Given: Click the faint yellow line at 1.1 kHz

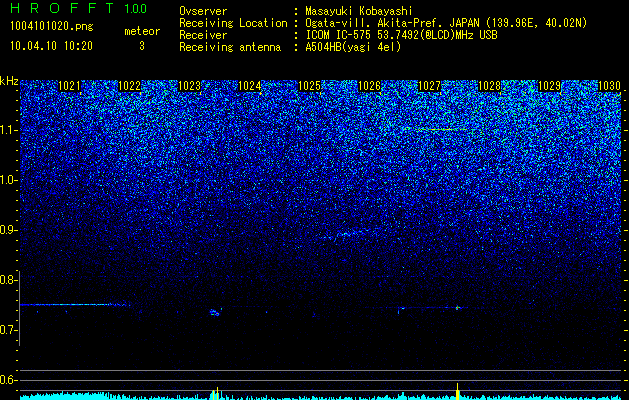Looking at the screenshot, I should (441, 130).
